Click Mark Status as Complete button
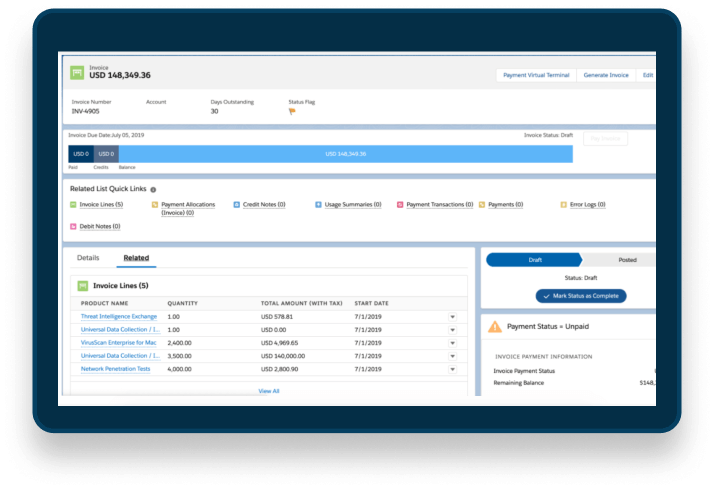The width and height of the screenshot is (714, 490). [581, 296]
